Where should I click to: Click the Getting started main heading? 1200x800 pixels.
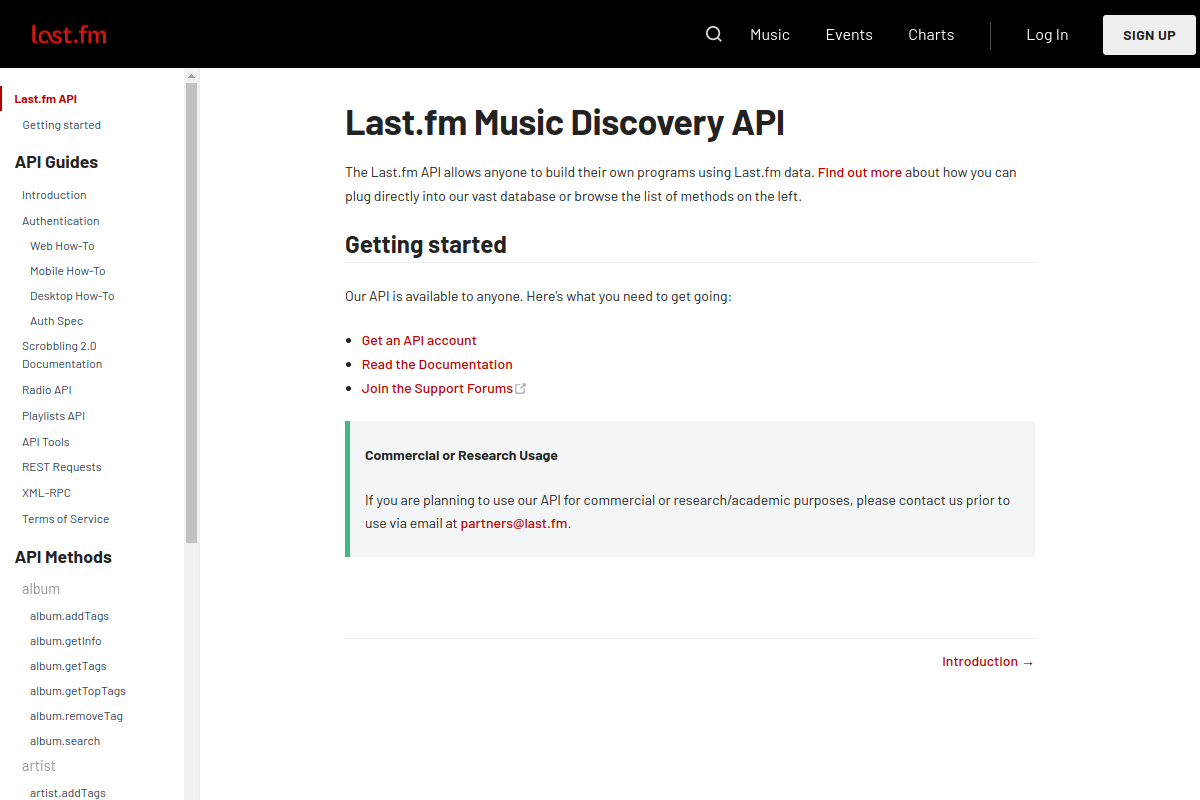[x=426, y=244]
